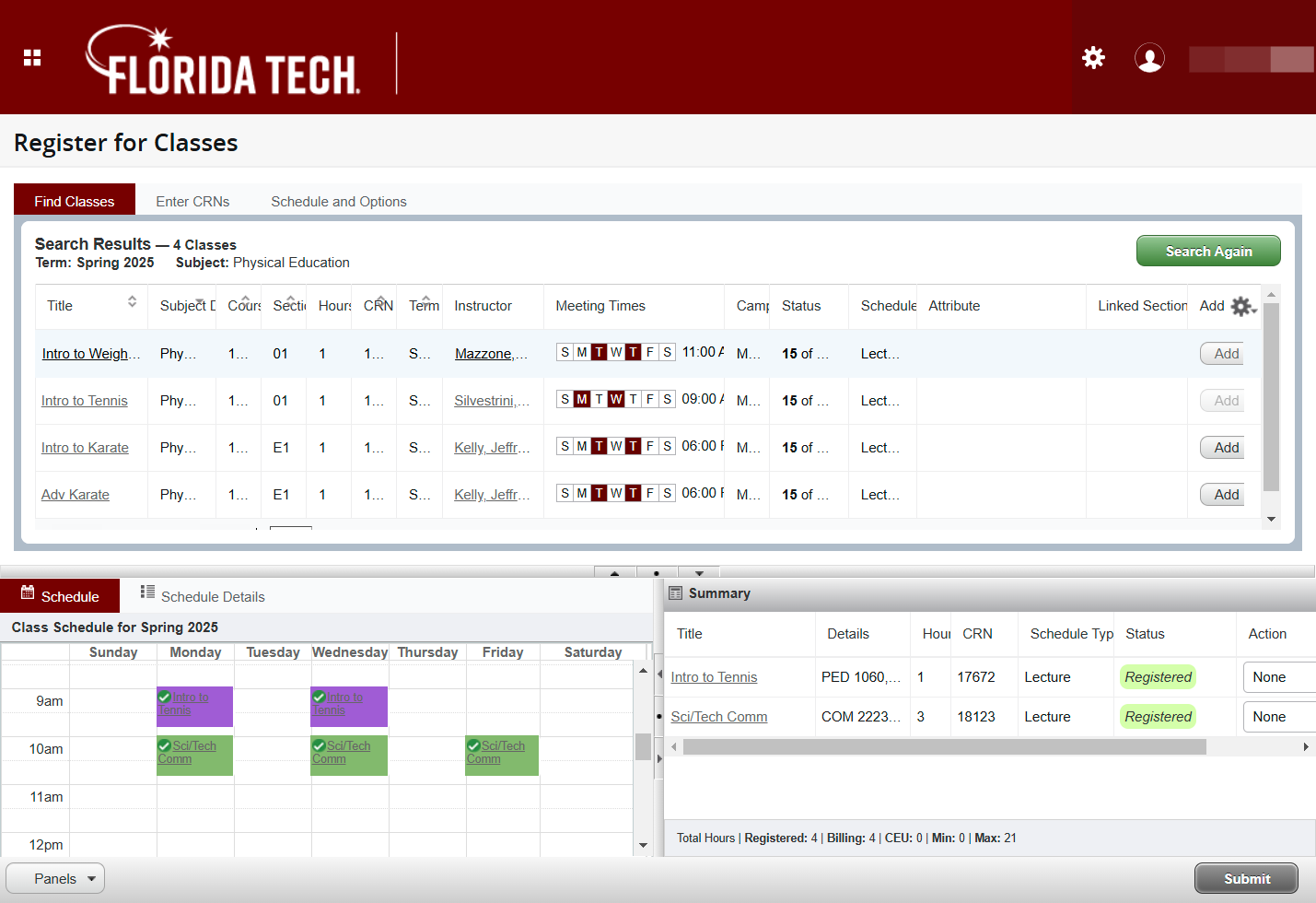Expand the panel using down arrow handle
The width and height of the screenshot is (1316, 903).
pos(699,572)
